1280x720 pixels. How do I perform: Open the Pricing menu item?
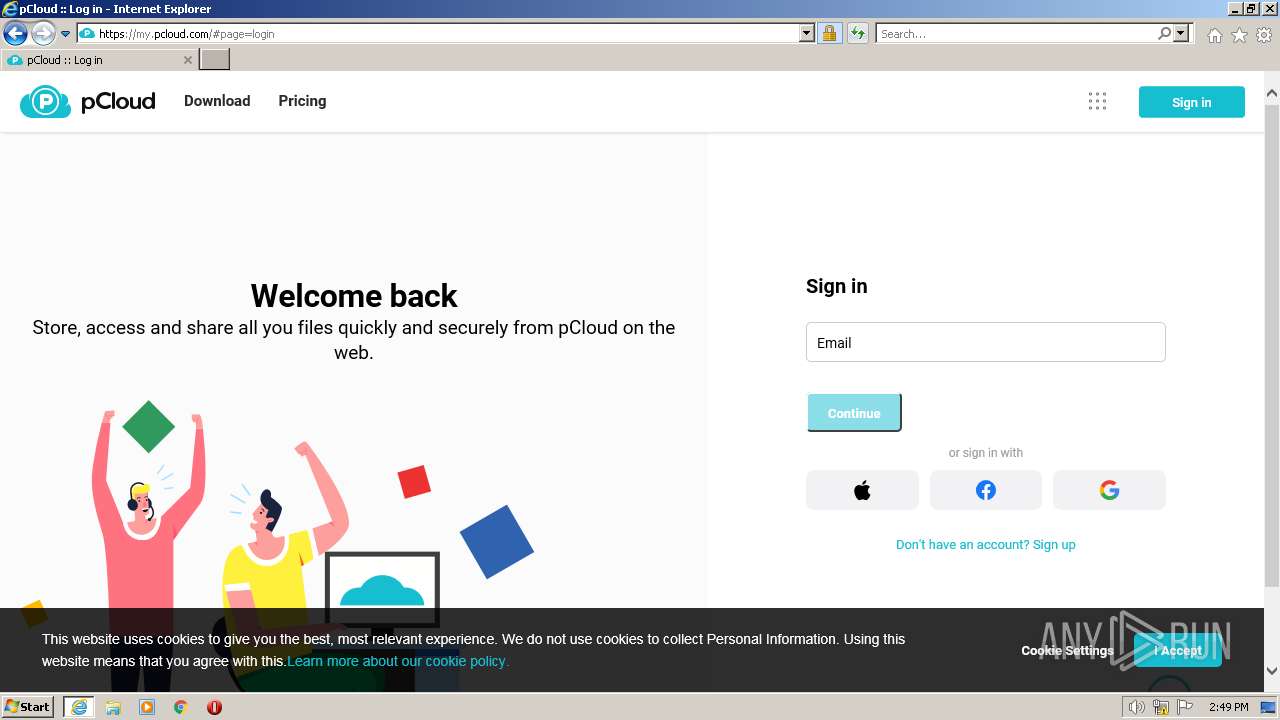coord(302,101)
